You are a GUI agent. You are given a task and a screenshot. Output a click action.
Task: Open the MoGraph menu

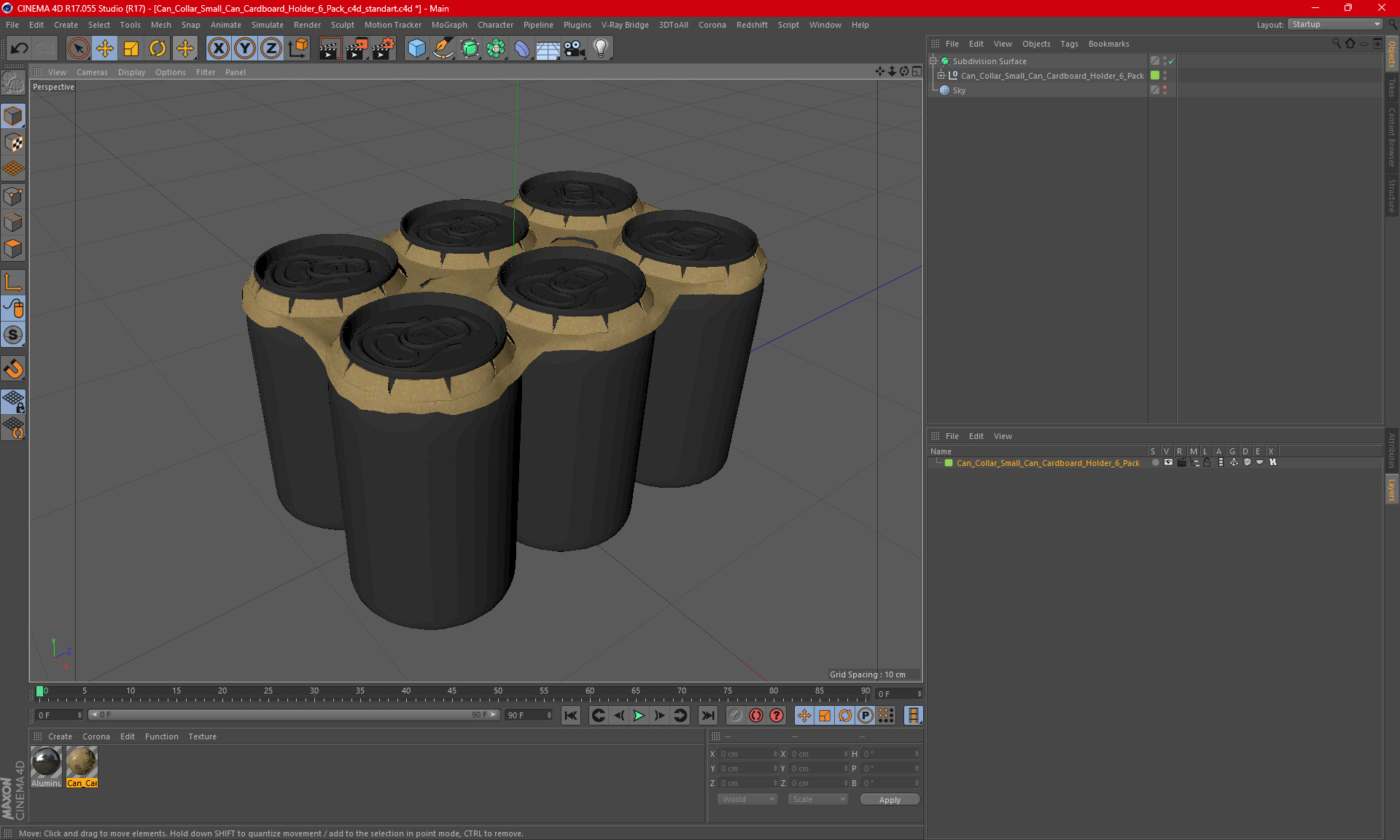pyautogui.click(x=449, y=25)
